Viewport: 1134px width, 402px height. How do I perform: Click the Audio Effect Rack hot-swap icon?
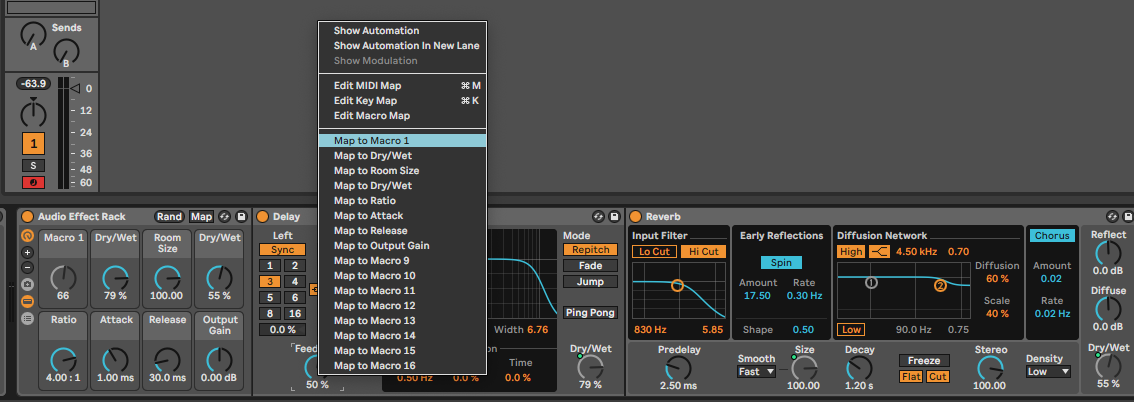[x=225, y=216]
